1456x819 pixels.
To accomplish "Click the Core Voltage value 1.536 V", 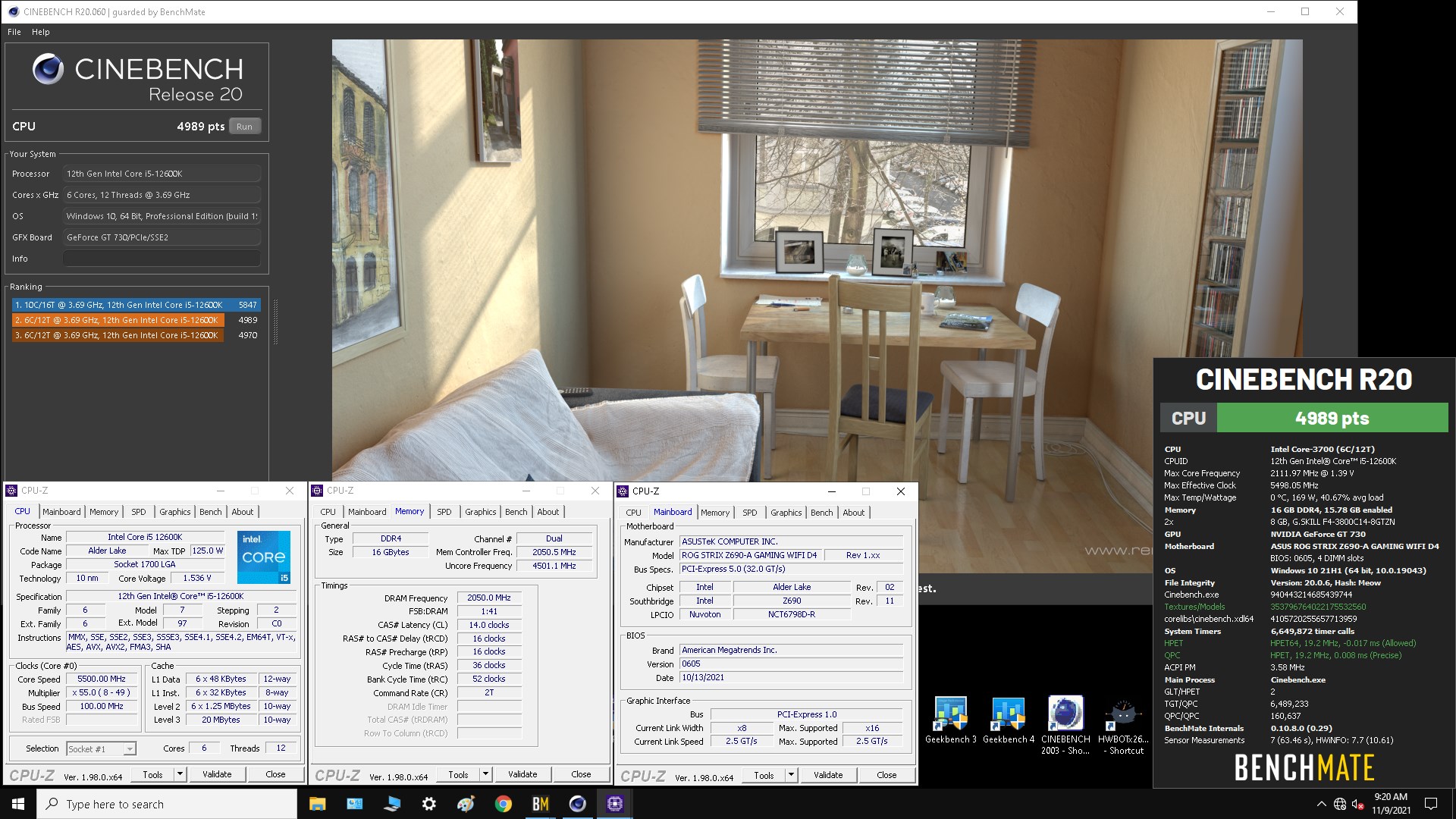I will point(197,578).
